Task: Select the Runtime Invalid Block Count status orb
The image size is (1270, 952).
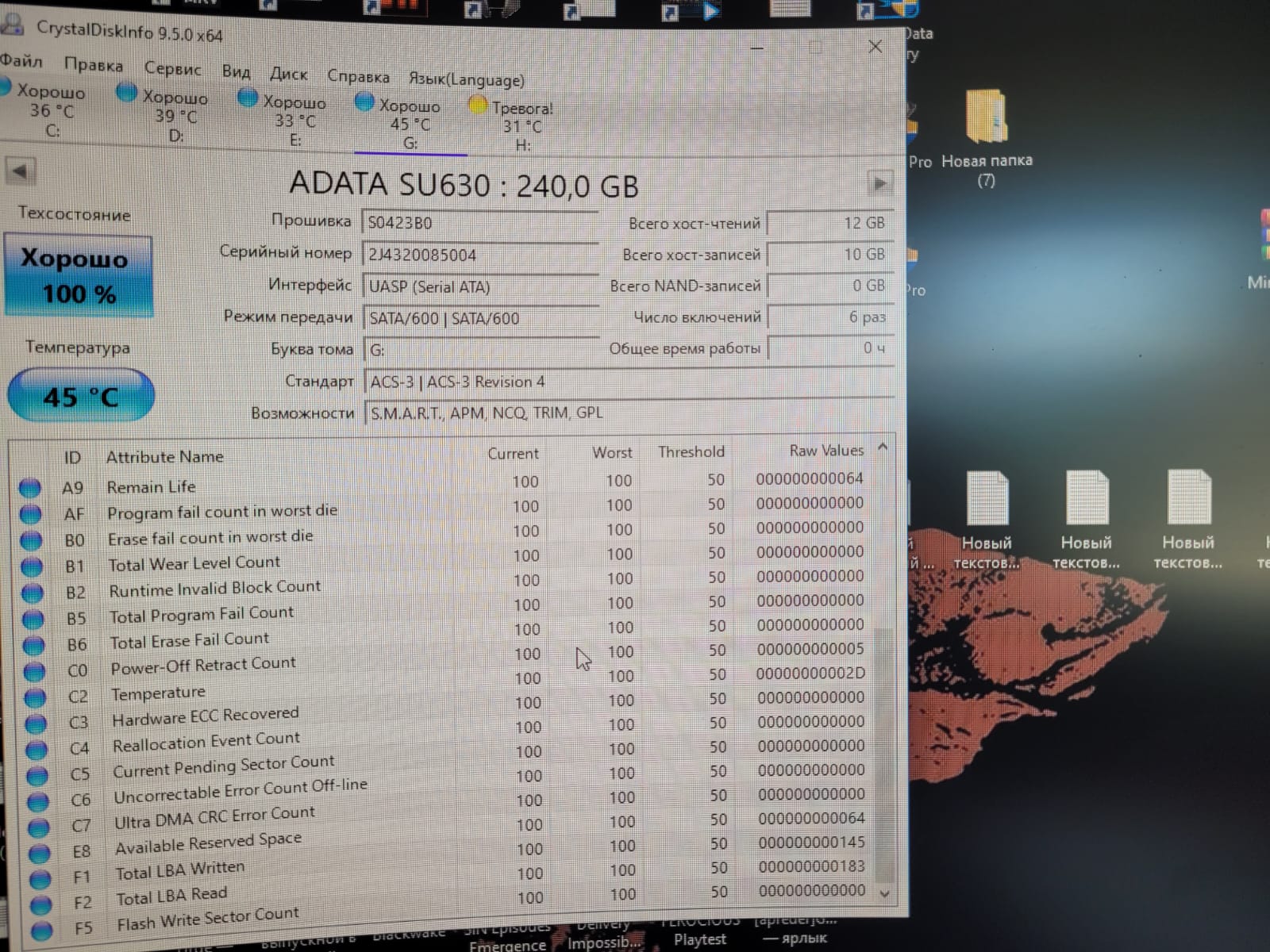Action: (33, 593)
